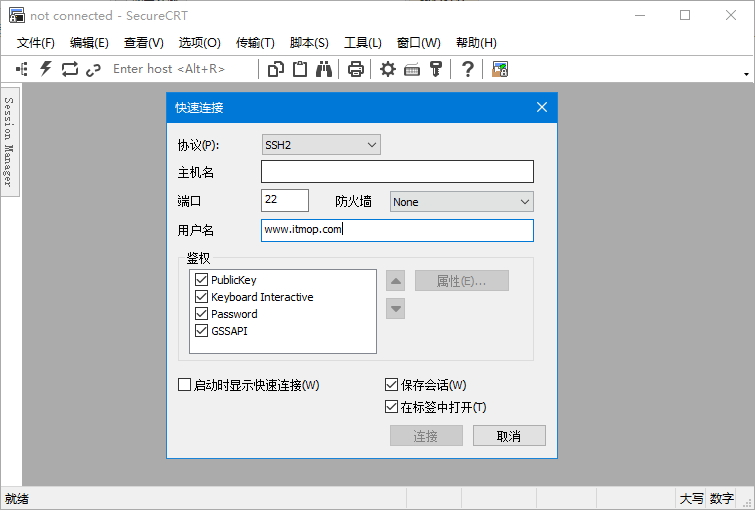
Task: Click the Paste clipboard icon
Action: (x=300, y=69)
